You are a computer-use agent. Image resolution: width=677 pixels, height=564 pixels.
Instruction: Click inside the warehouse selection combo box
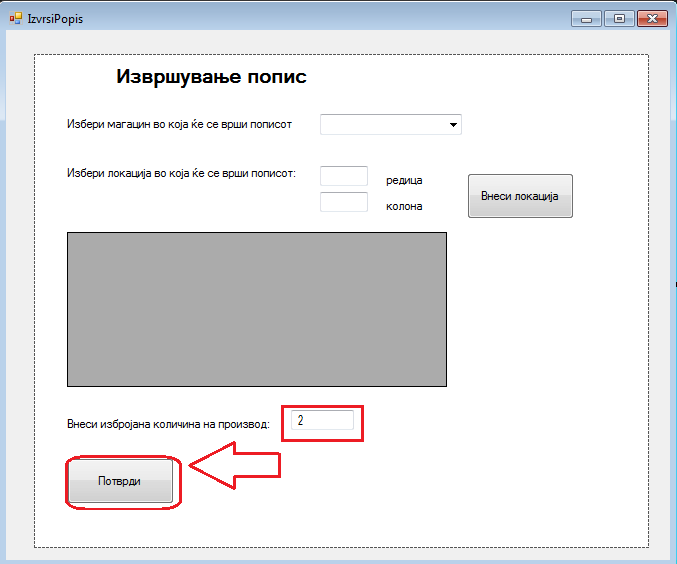(383, 125)
